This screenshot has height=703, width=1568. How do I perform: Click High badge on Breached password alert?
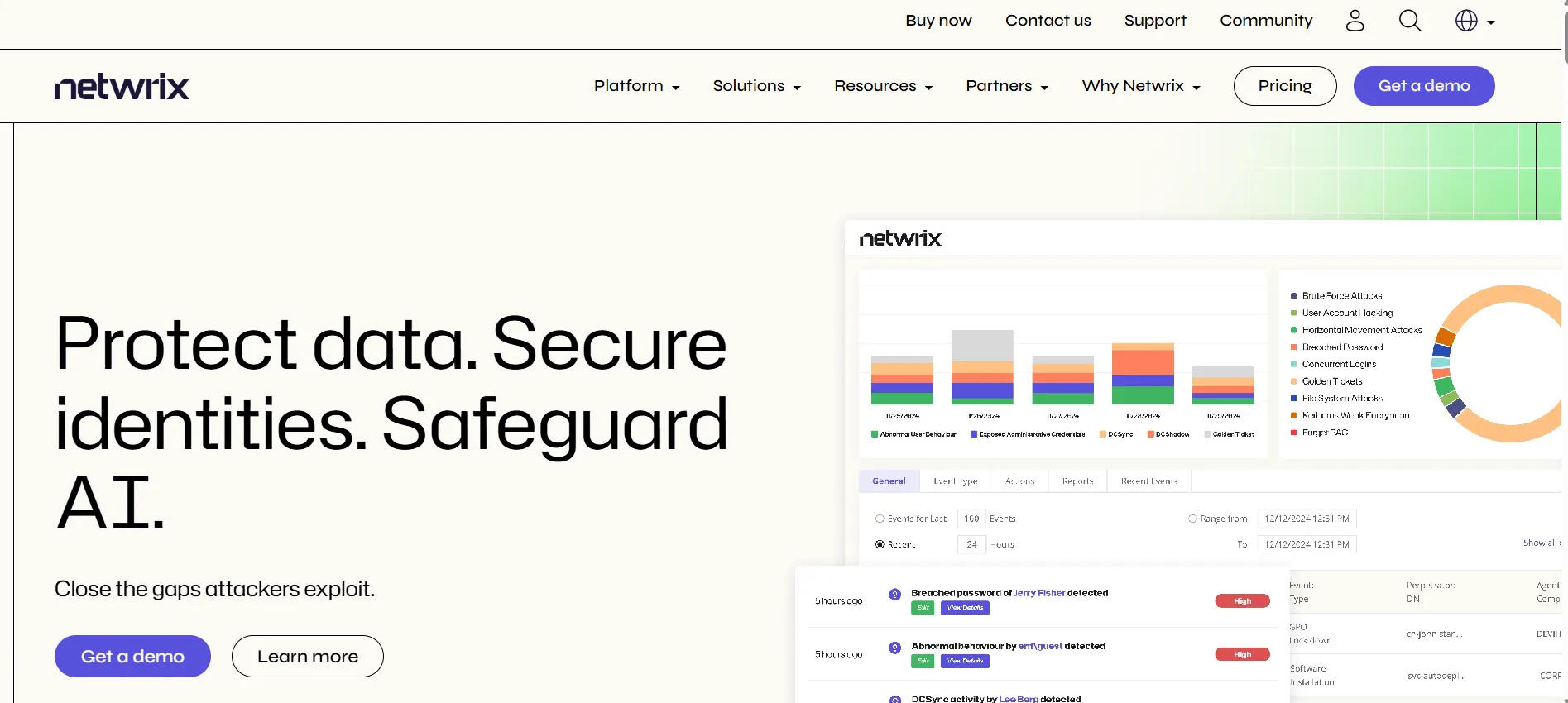(1242, 601)
